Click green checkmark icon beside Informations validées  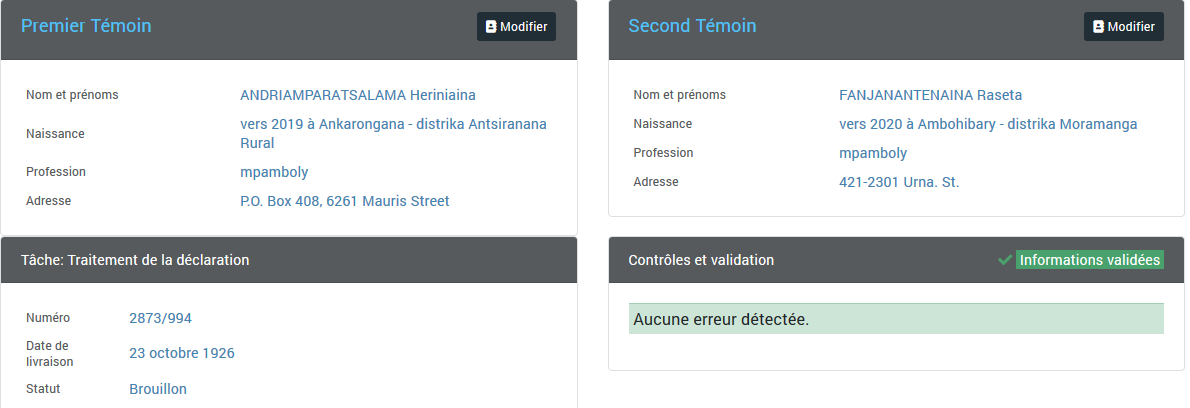tap(1005, 260)
